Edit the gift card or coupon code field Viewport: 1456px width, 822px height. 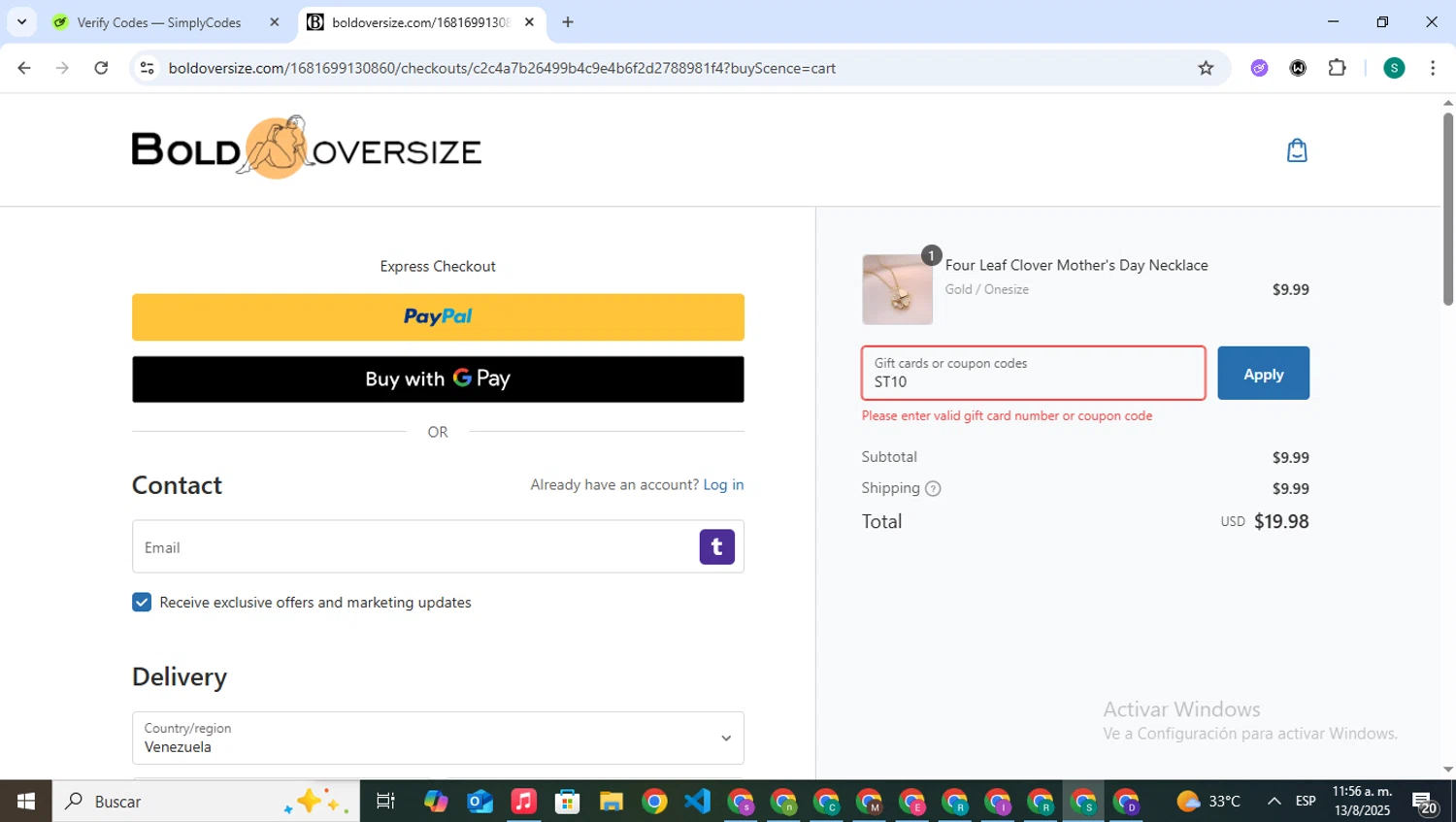[1033, 374]
